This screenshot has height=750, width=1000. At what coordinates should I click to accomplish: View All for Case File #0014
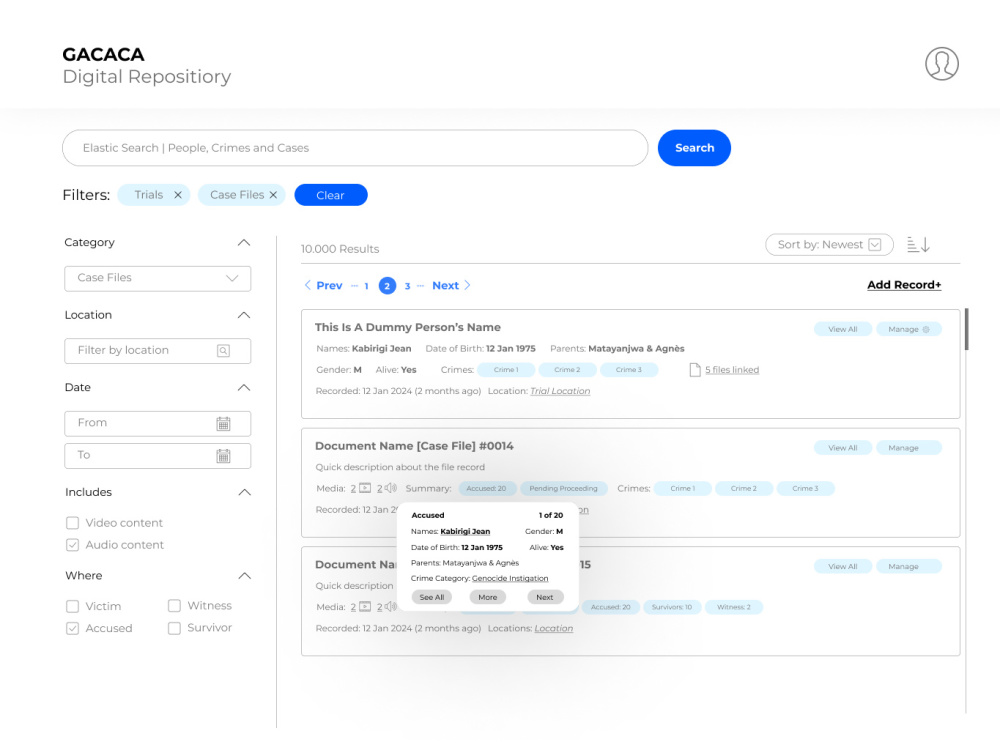[842, 448]
